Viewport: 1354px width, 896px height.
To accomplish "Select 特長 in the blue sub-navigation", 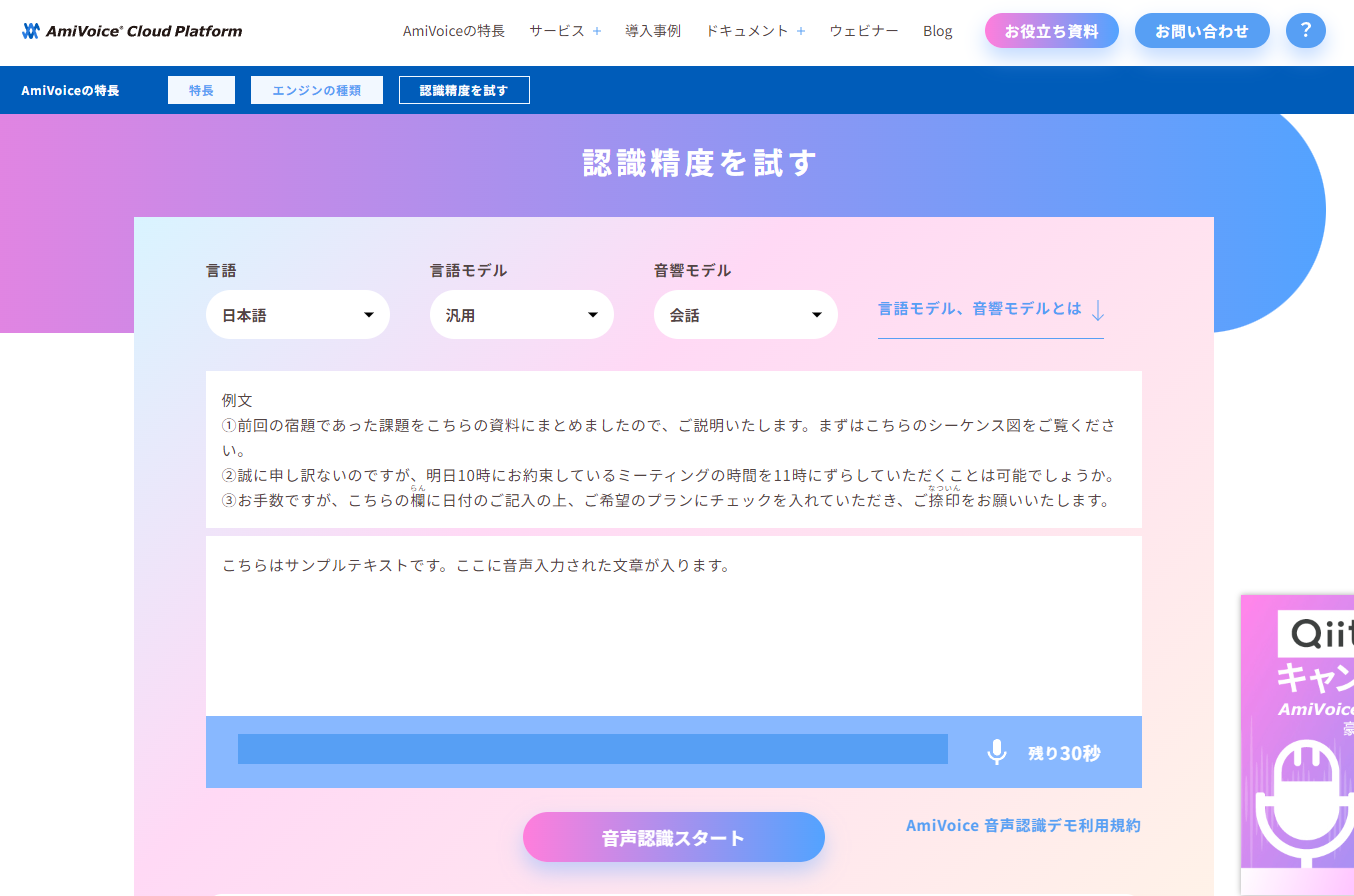I will (201, 89).
